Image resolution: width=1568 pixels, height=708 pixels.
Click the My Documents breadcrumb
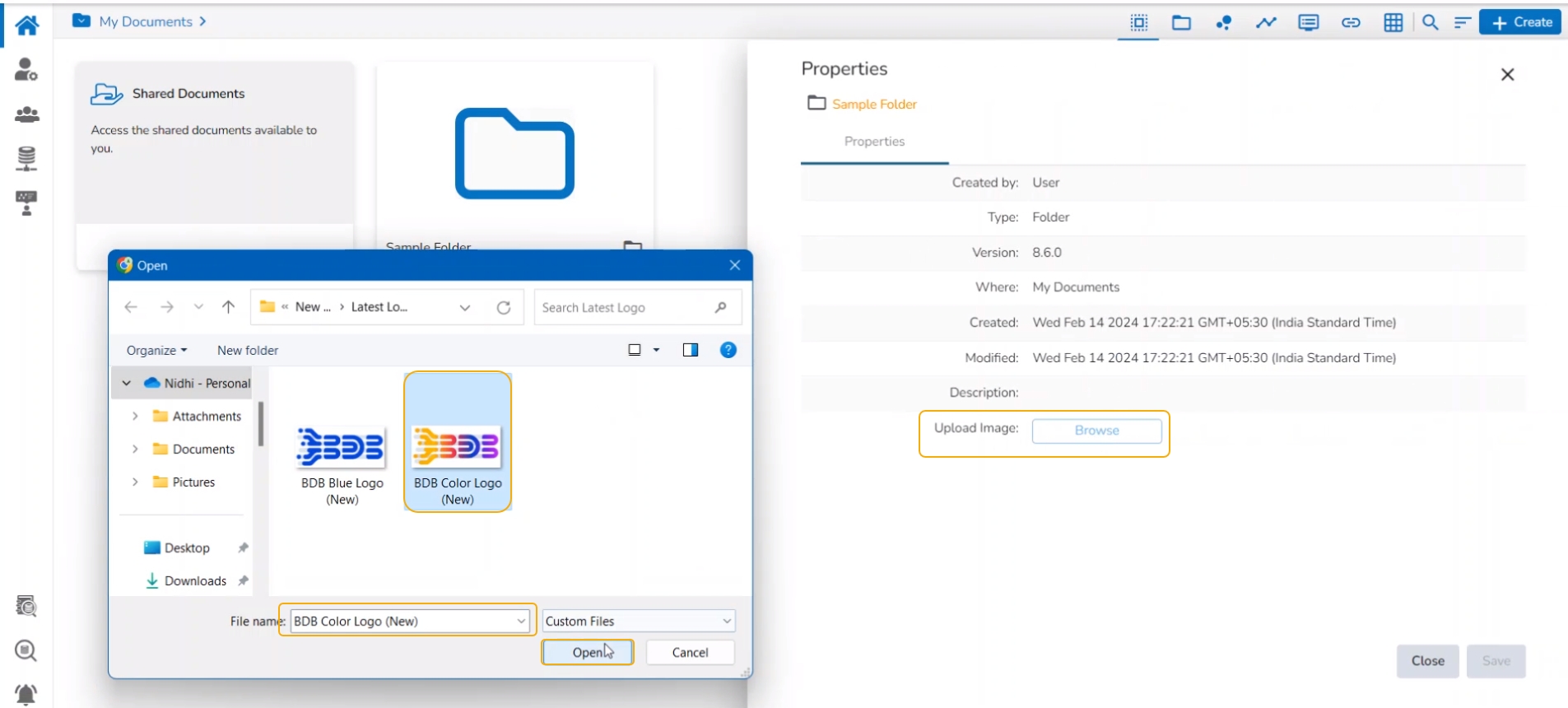[x=146, y=21]
